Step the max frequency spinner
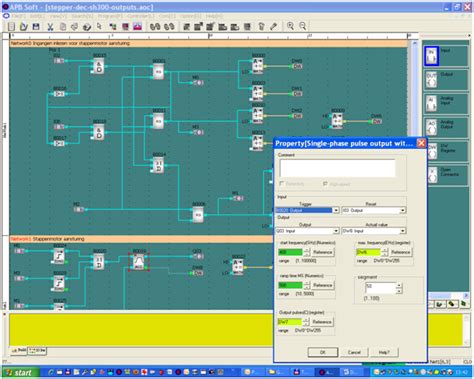The width and height of the screenshot is (474, 379). click(x=385, y=252)
